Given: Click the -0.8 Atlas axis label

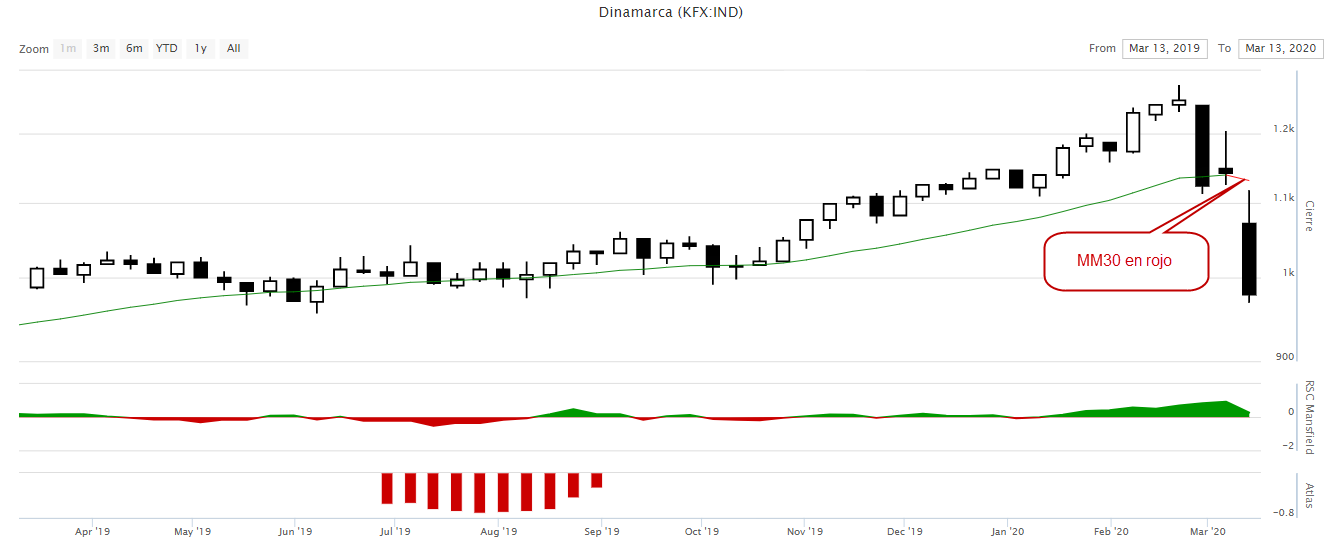Looking at the screenshot, I should coord(1284,513).
